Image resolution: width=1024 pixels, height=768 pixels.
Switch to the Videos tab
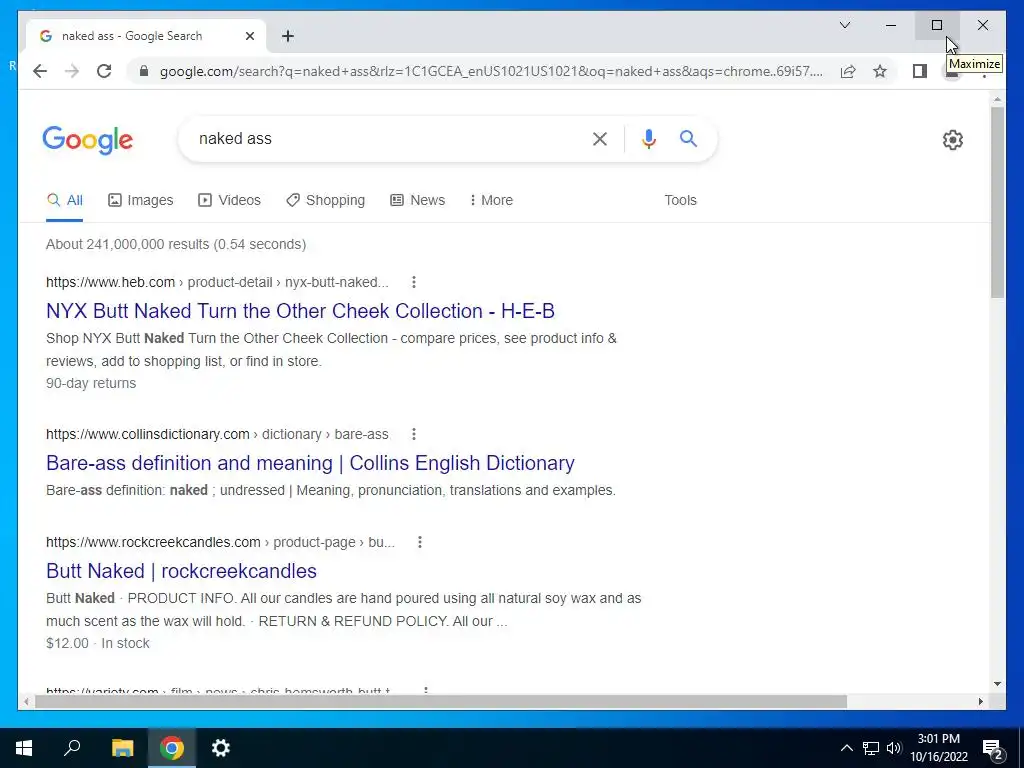[x=229, y=200]
